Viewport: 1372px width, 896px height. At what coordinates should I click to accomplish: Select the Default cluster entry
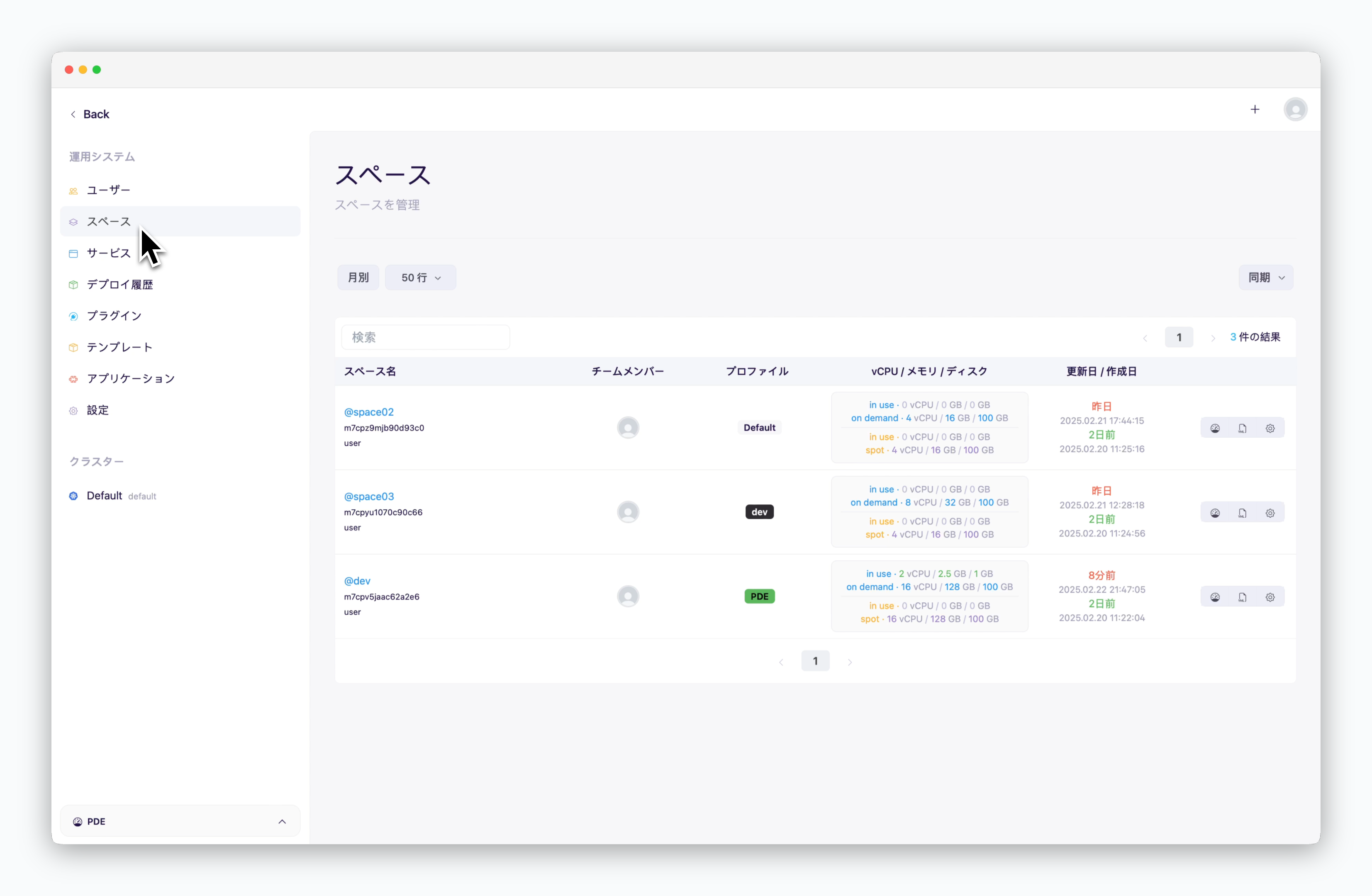click(180, 496)
